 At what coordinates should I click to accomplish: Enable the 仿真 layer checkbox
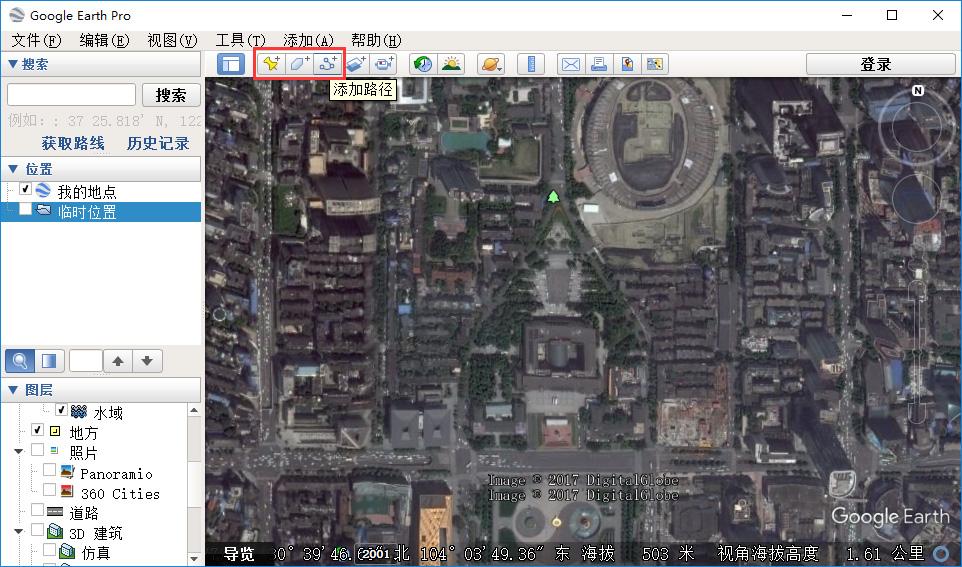click(50, 549)
